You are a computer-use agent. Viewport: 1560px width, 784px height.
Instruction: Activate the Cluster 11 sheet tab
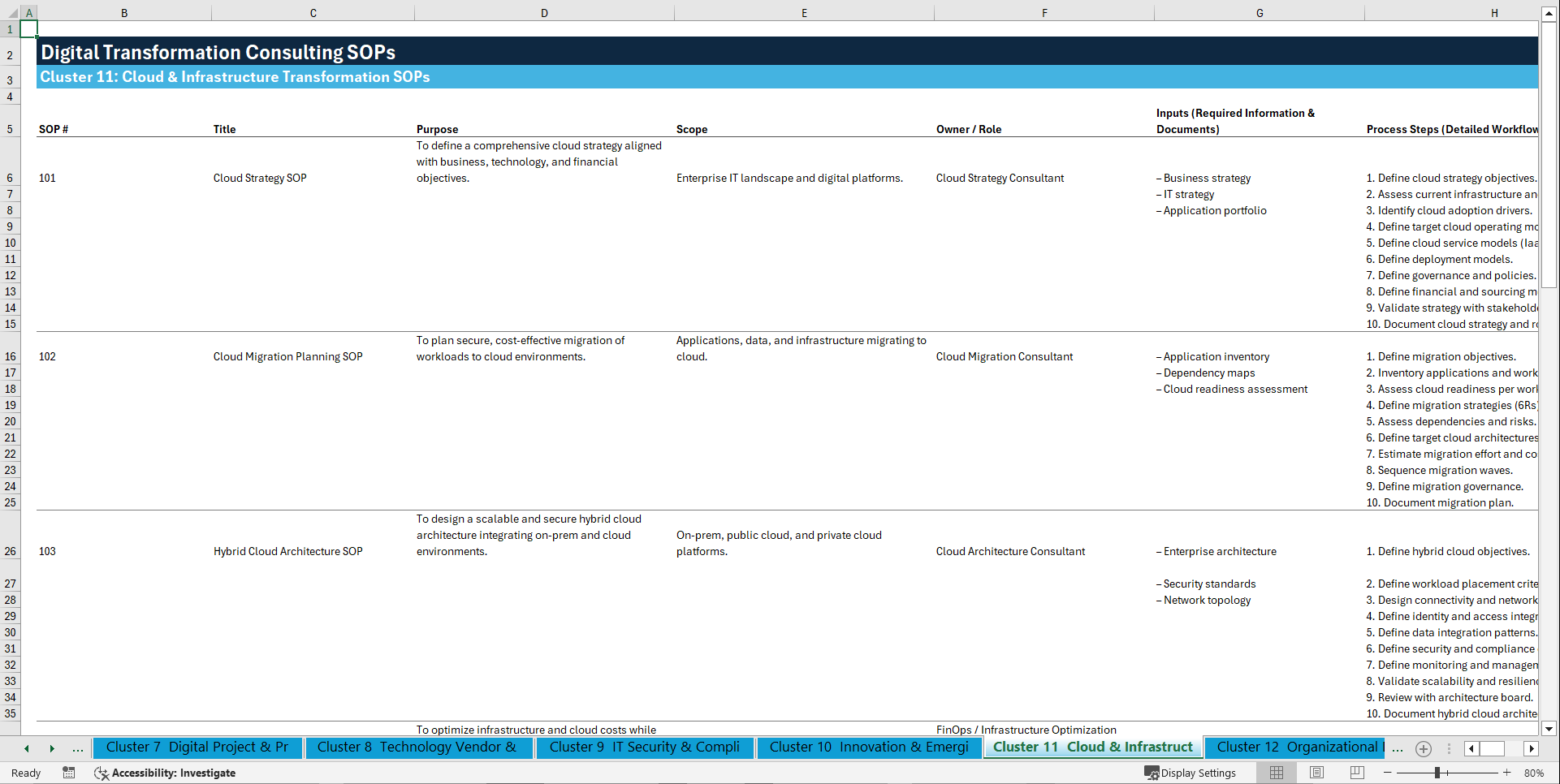click(1091, 747)
